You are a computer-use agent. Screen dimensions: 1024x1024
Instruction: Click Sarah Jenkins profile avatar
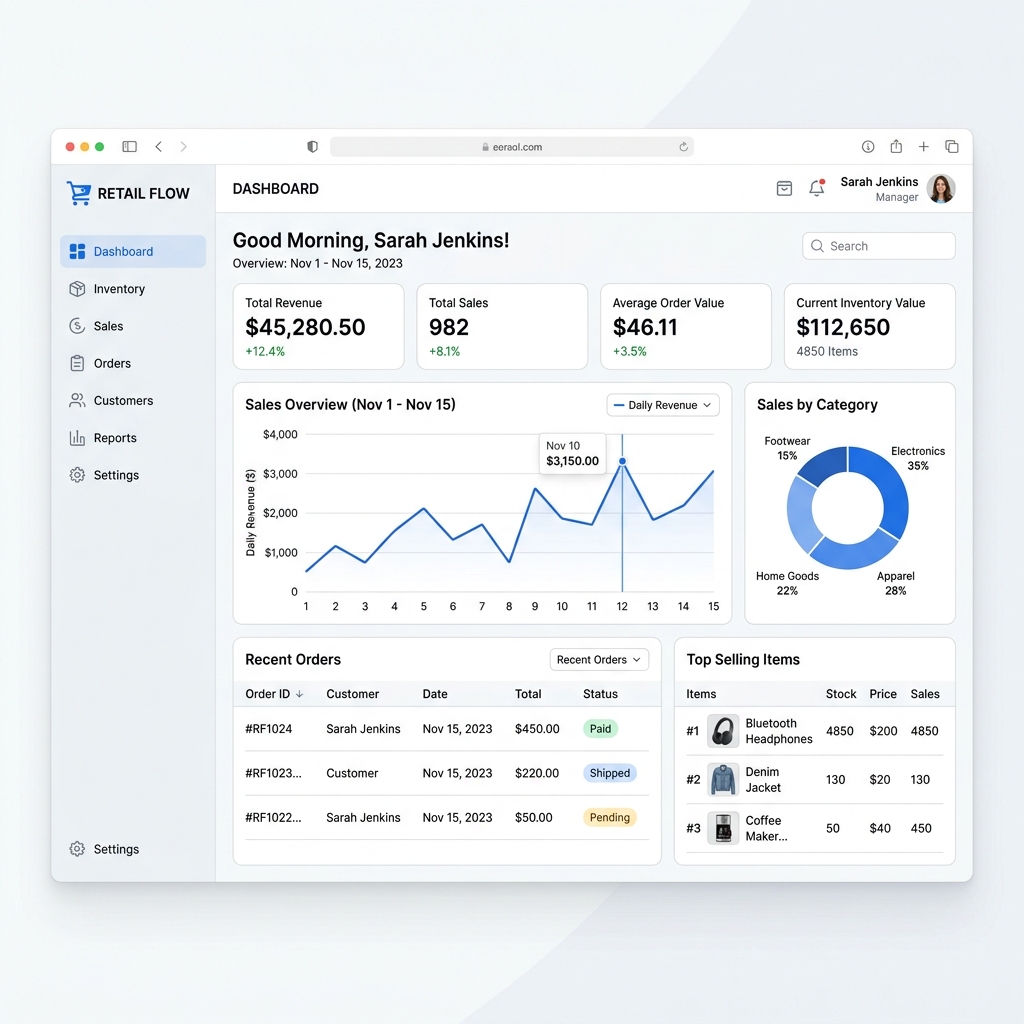point(941,189)
